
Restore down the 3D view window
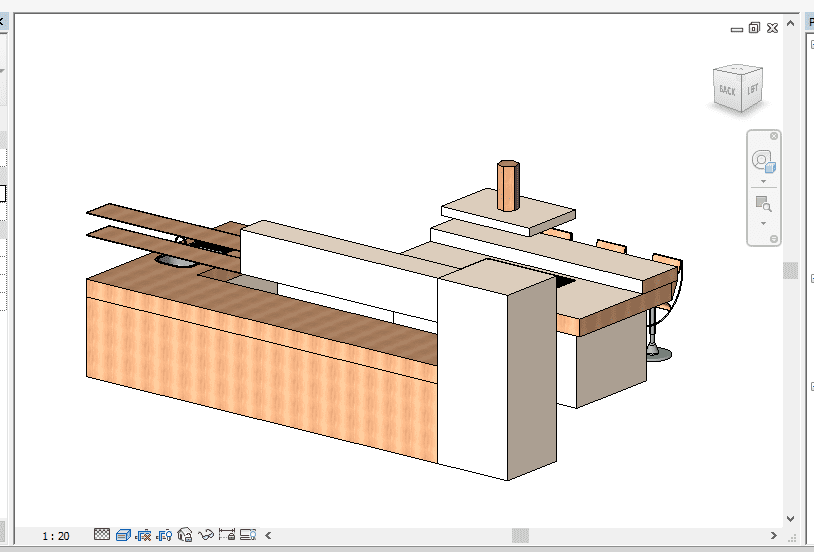coord(754,28)
